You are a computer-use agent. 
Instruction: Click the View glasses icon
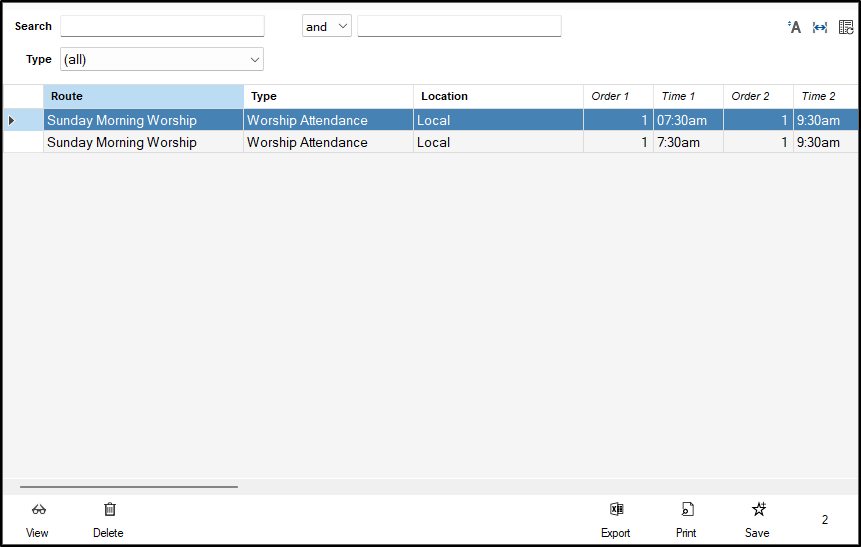38,510
